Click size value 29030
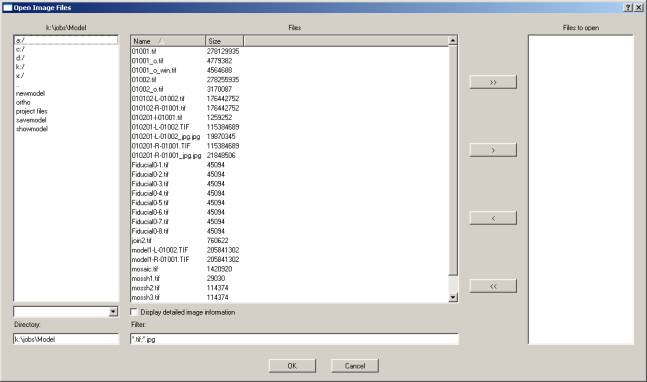 coord(216,279)
